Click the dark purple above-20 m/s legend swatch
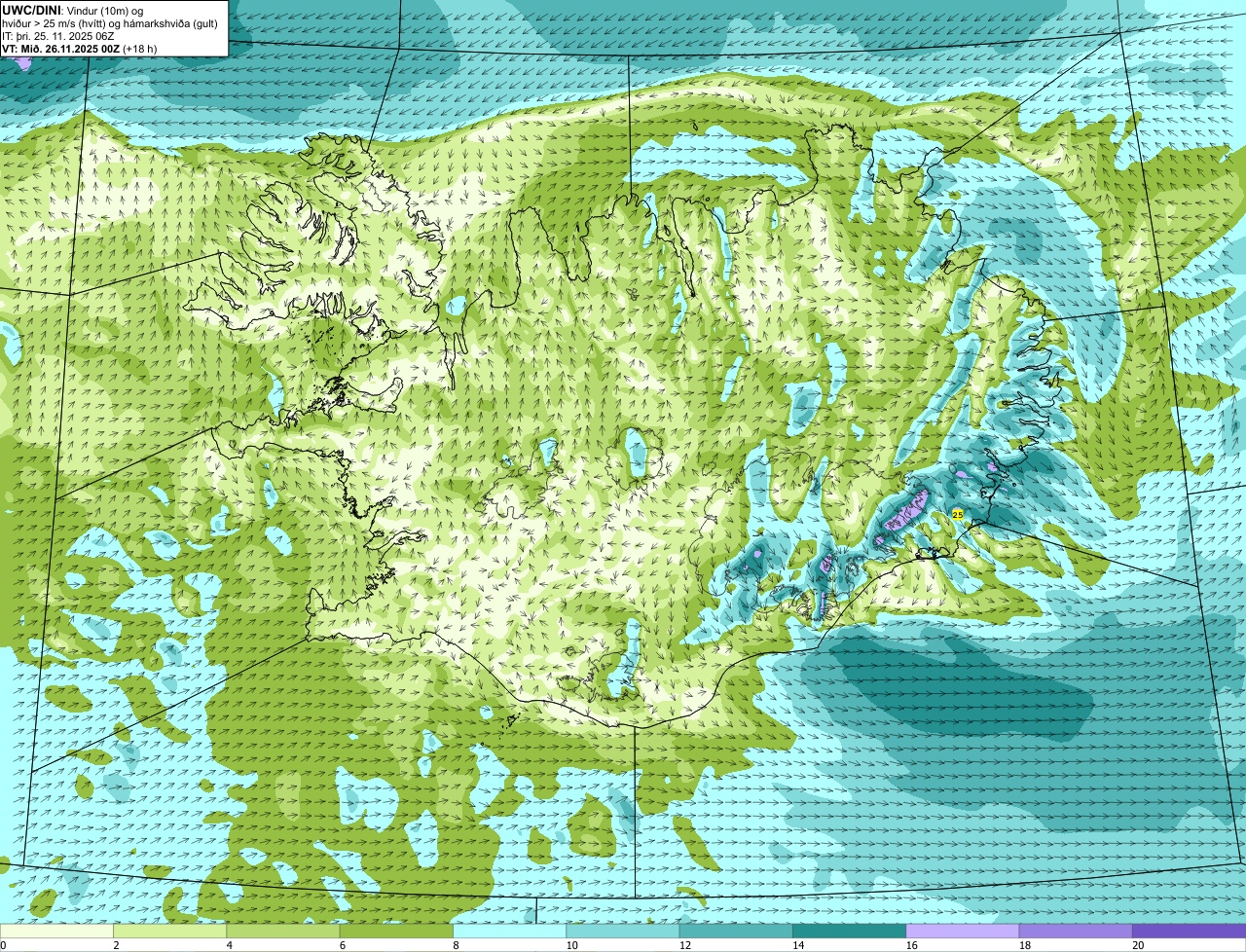 pos(1189,931)
